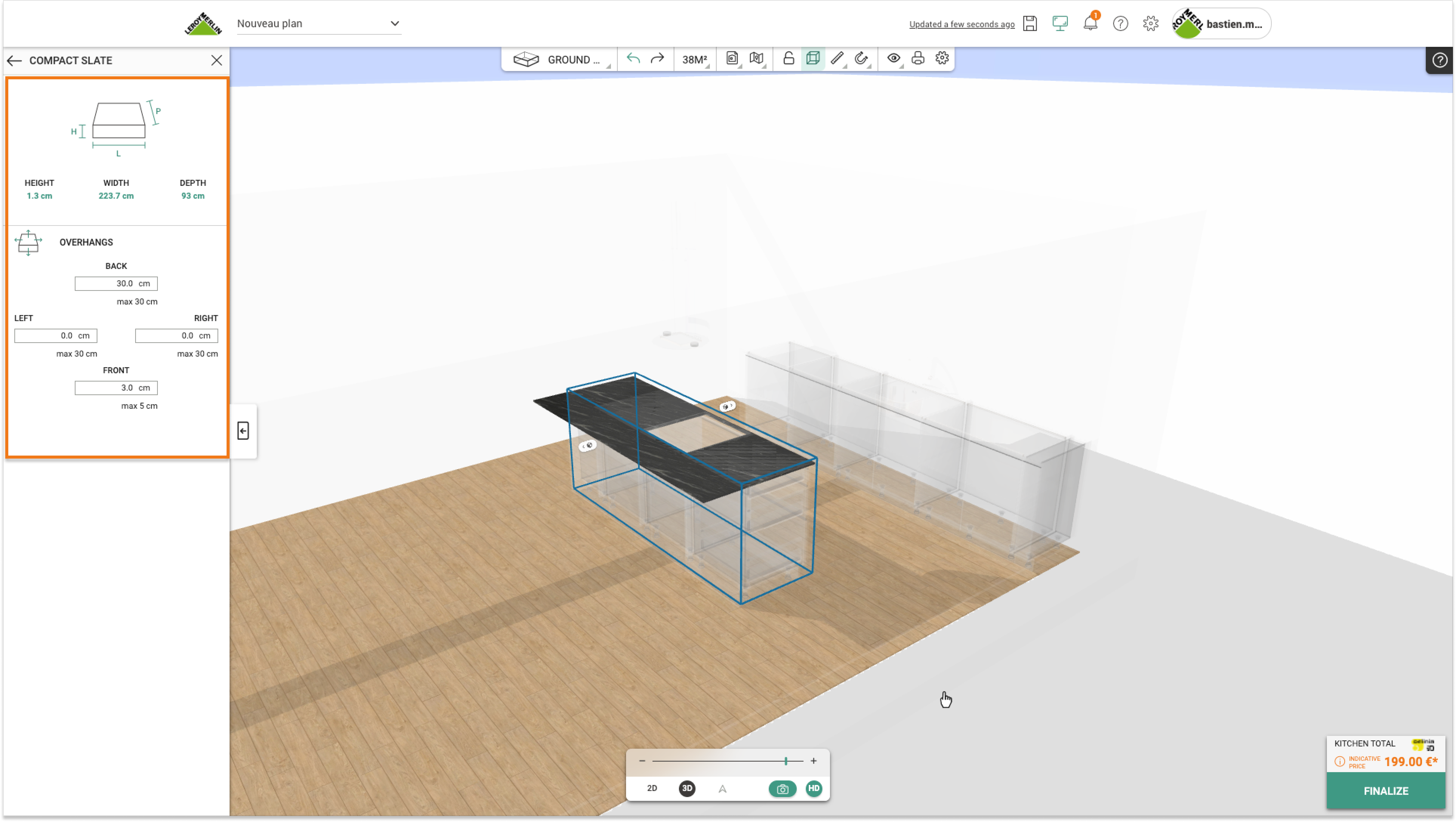Close the Compact Slate panel
This screenshot has height=822, width=1456.
217,60
